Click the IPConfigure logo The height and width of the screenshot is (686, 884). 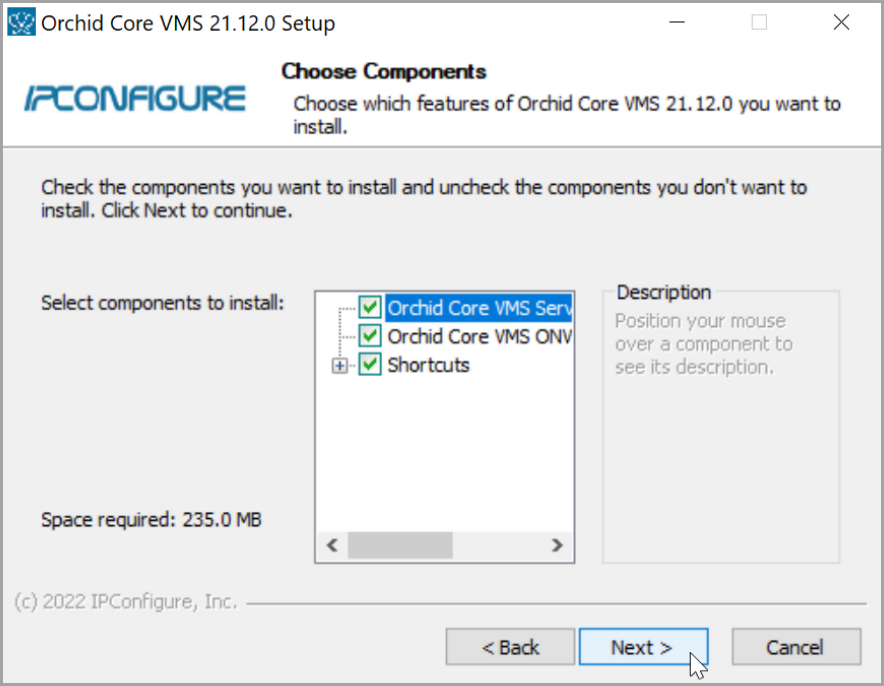coord(135,98)
